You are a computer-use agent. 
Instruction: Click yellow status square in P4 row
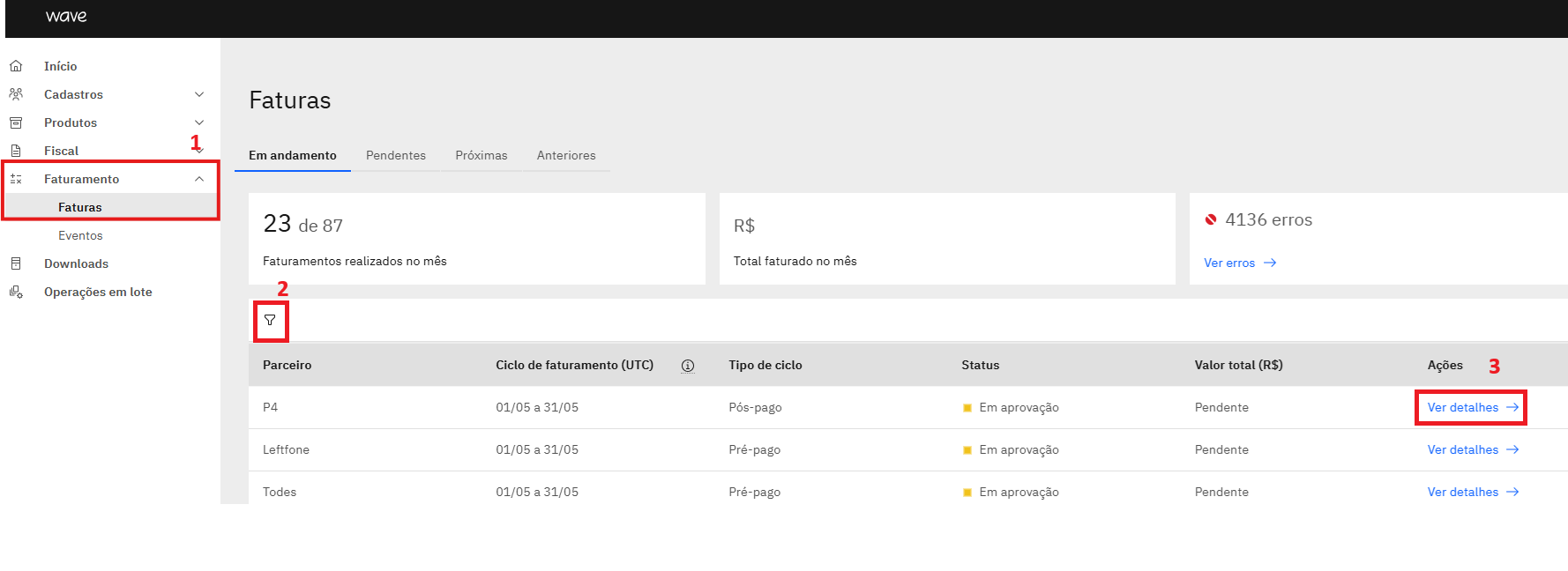pyautogui.click(x=967, y=408)
